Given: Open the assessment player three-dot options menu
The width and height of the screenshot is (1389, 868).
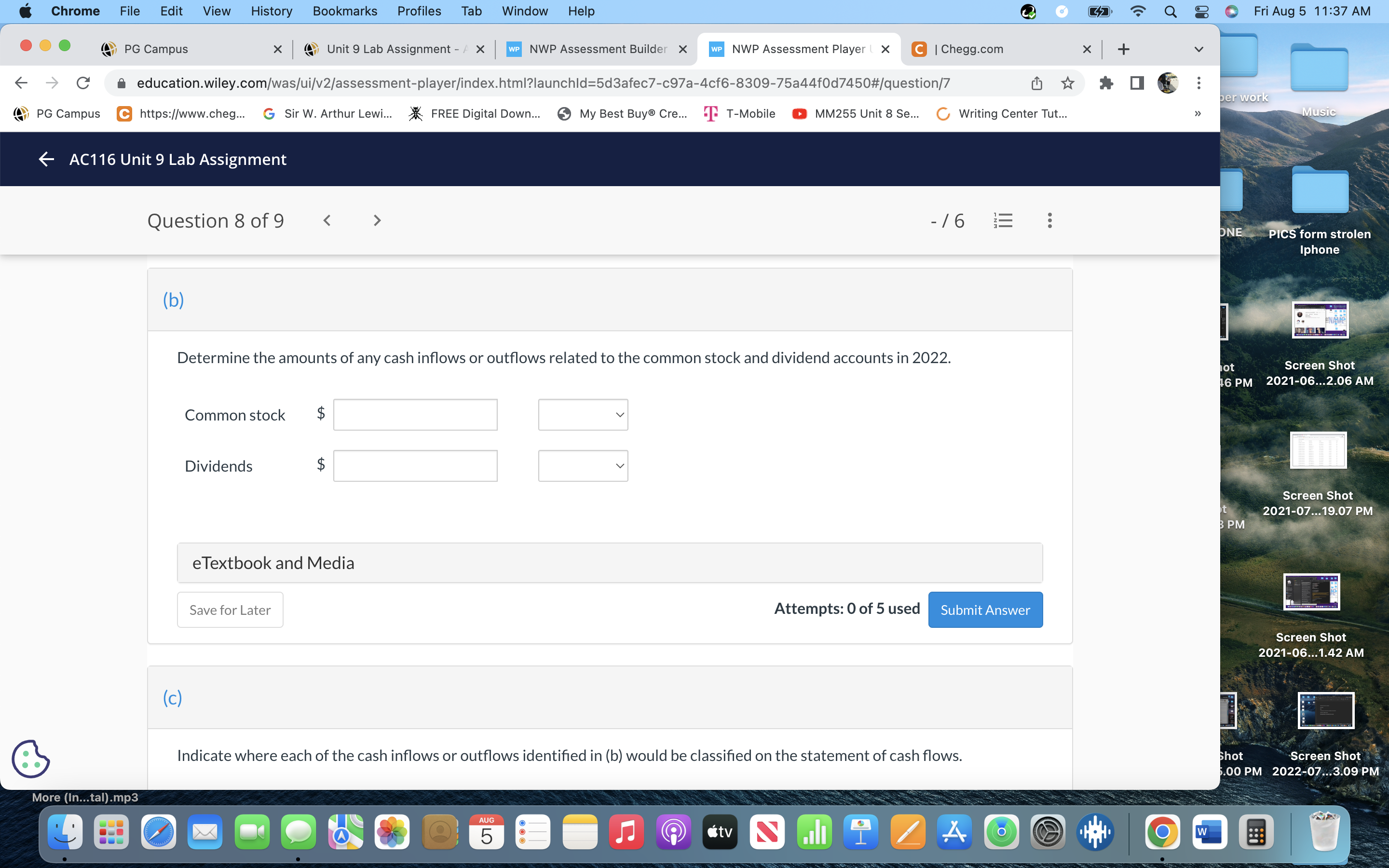Looking at the screenshot, I should pos(1050,220).
